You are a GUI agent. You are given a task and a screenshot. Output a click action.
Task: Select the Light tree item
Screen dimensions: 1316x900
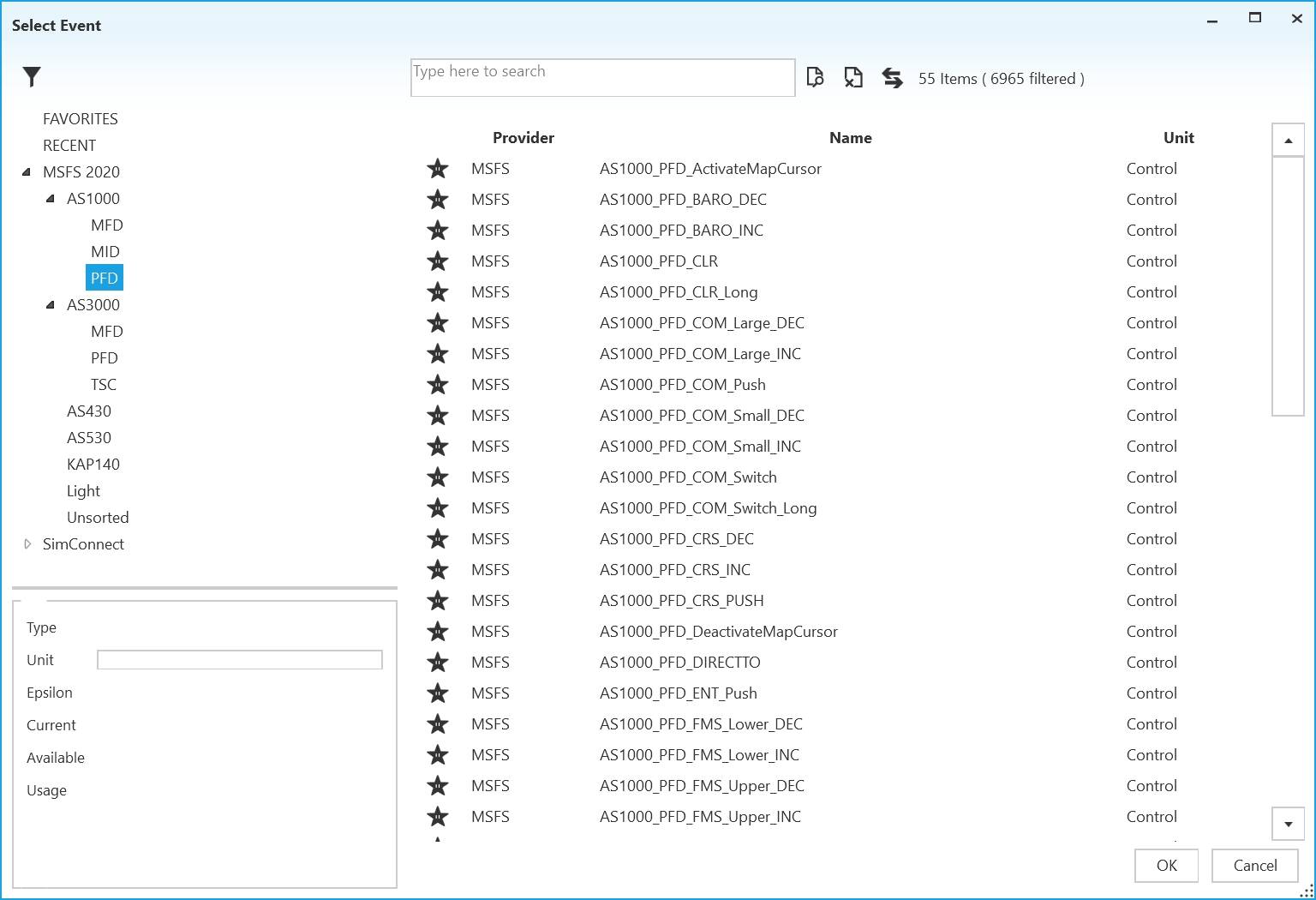83,491
